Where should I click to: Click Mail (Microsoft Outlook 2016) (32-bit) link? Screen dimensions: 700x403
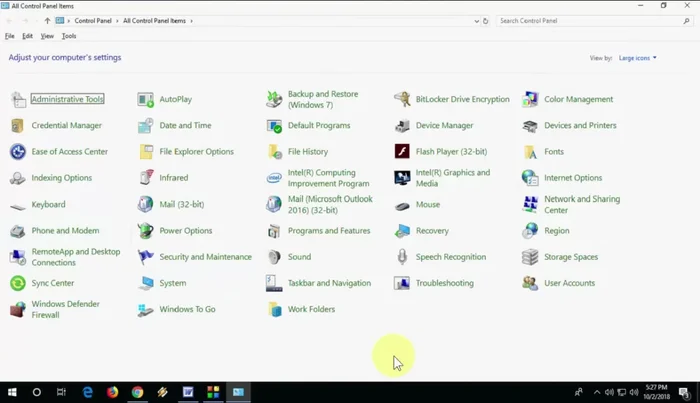(x=330, y=204)
